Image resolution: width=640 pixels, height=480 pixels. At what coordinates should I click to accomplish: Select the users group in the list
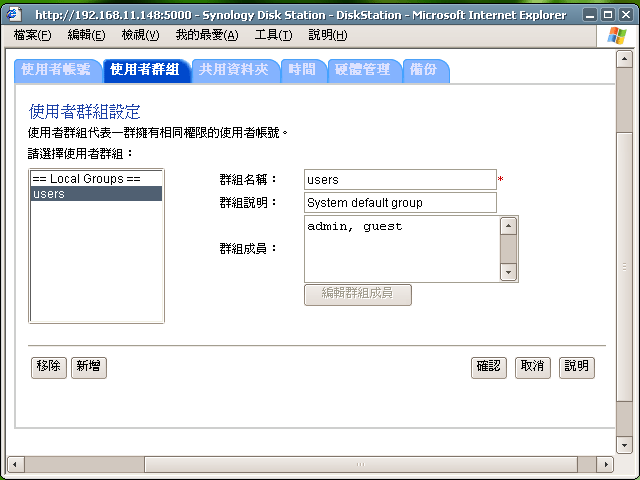96,193
